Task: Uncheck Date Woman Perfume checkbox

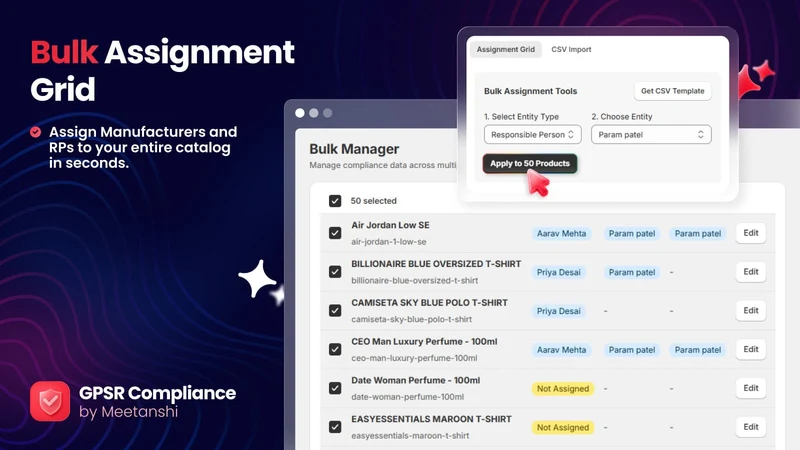Action: pos(335,388)
